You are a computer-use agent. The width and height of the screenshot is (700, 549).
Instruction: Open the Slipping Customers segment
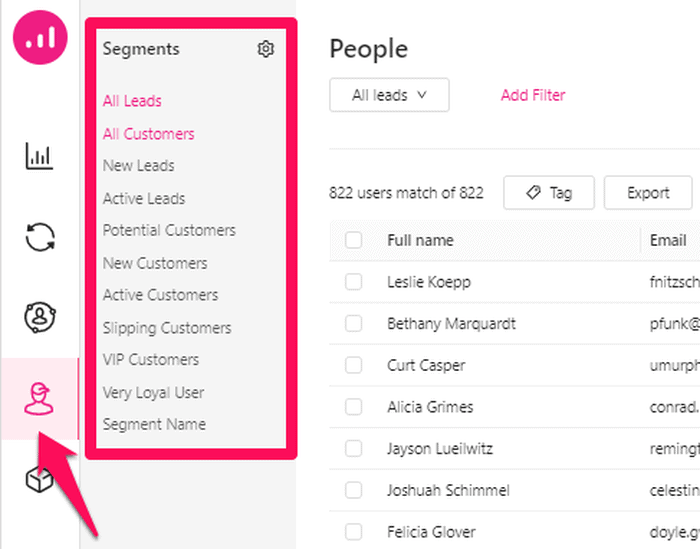167,328
